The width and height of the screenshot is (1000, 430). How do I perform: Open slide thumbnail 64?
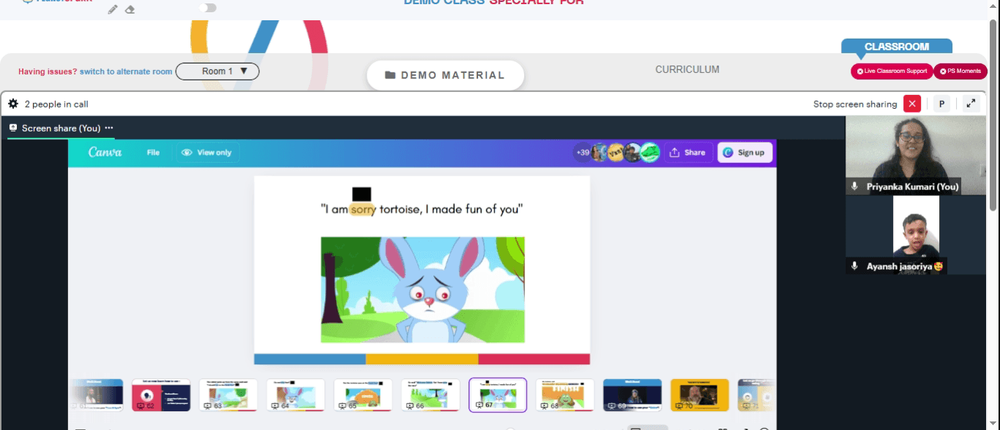(x=295, y=395)
